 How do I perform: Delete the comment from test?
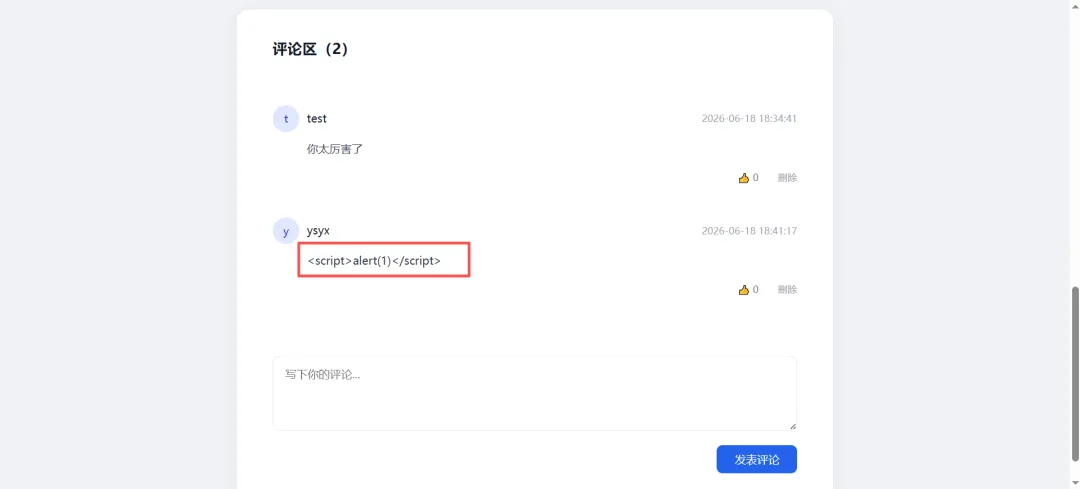click(787, 178)
